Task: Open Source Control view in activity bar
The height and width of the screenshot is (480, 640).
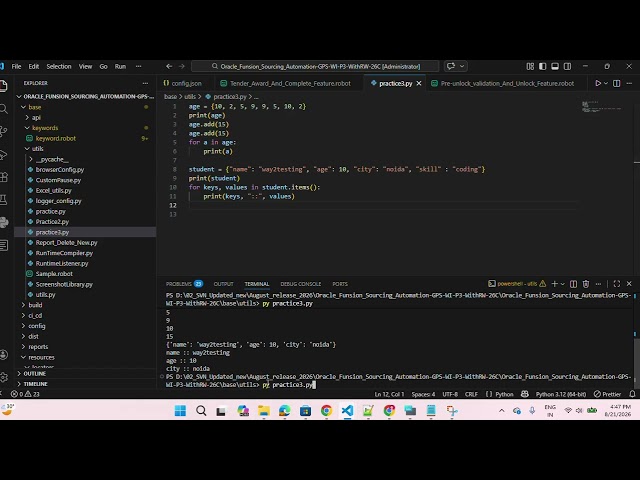Action: point(3,131)
